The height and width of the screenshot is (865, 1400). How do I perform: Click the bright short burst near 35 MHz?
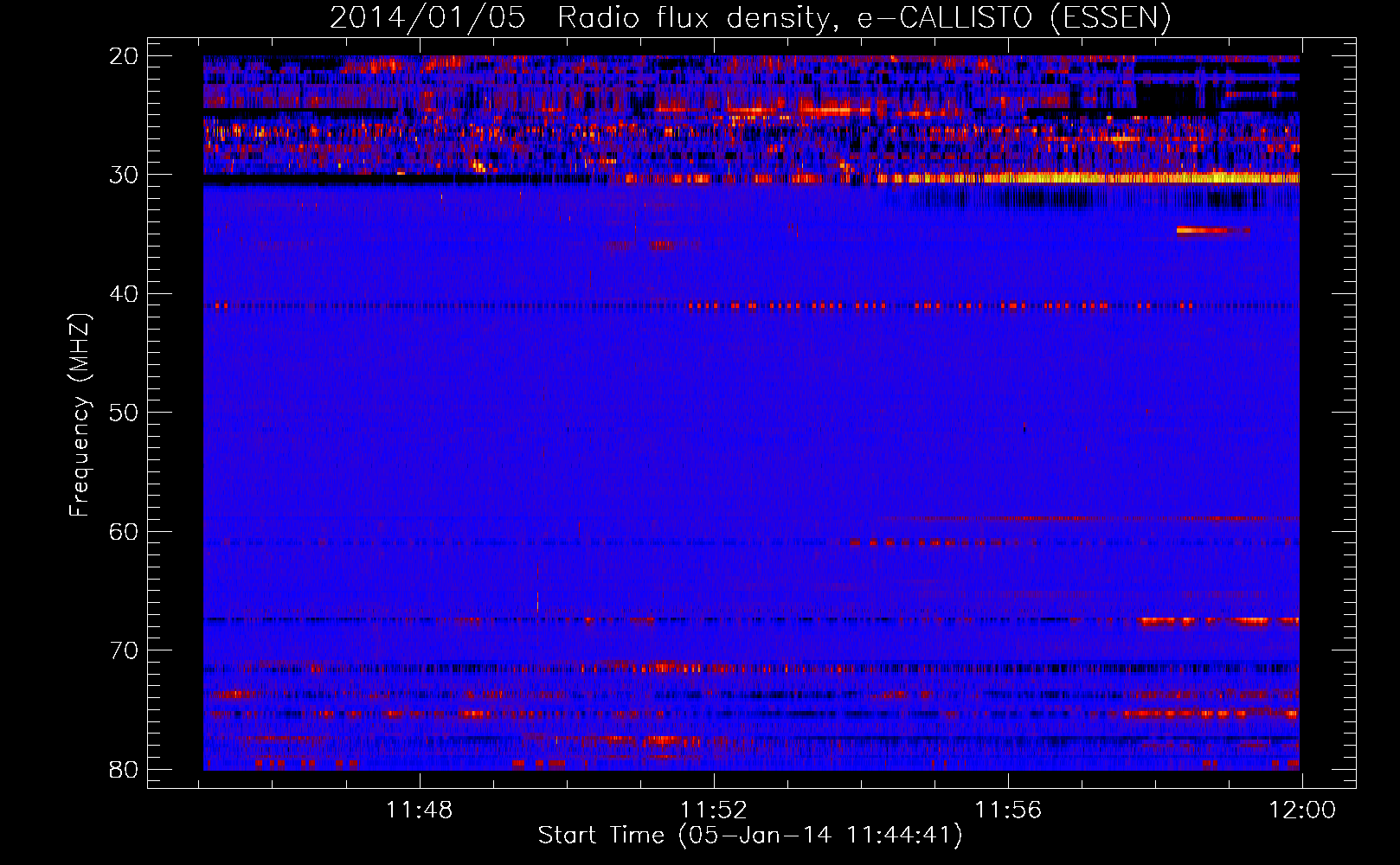[x=1213, y=230]
